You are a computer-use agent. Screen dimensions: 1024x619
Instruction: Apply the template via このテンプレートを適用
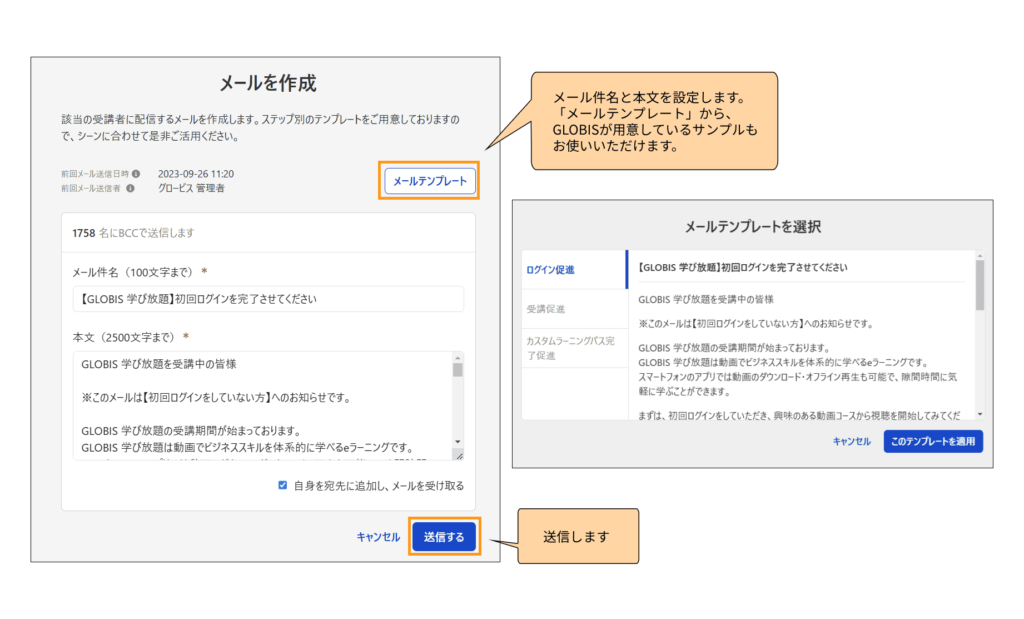[x=932, y=440]
